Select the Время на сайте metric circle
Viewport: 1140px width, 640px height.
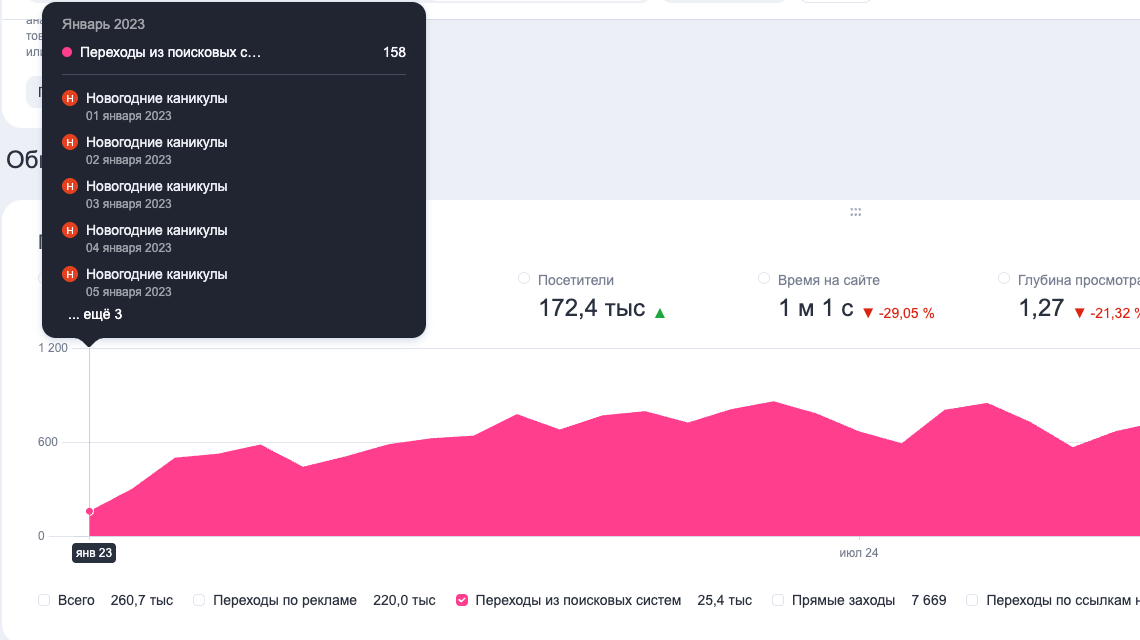pyautogui.click(x=765, y=280)
